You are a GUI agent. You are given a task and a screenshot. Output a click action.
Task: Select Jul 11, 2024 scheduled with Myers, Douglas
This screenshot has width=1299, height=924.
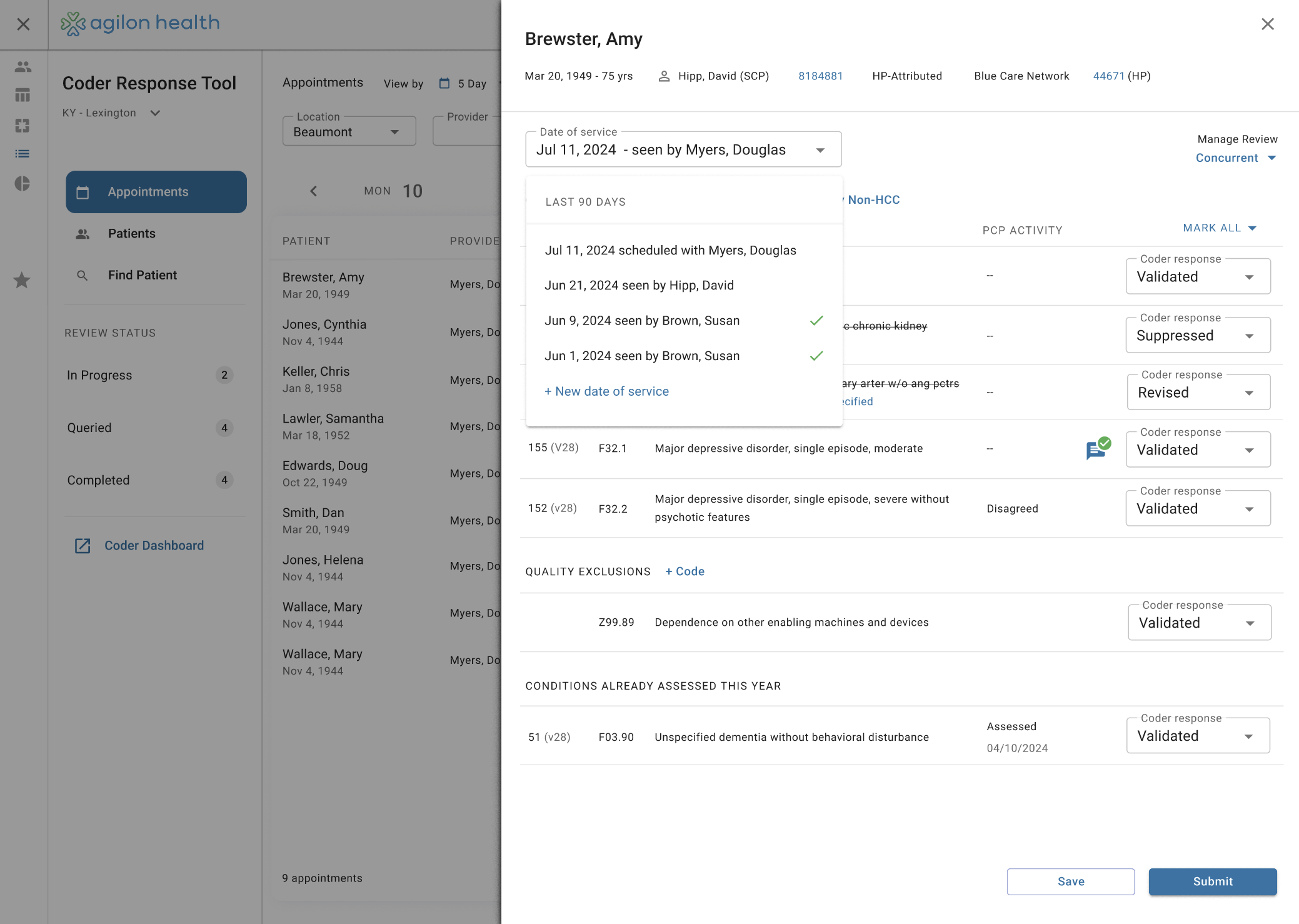pyautogui.click(x=684, y=251)
